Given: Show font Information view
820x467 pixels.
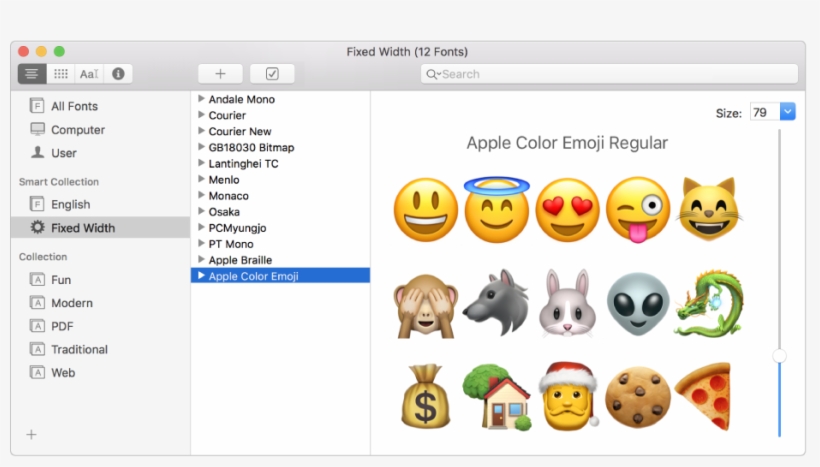Looking at the screenshot, I should tap(118, 74).
